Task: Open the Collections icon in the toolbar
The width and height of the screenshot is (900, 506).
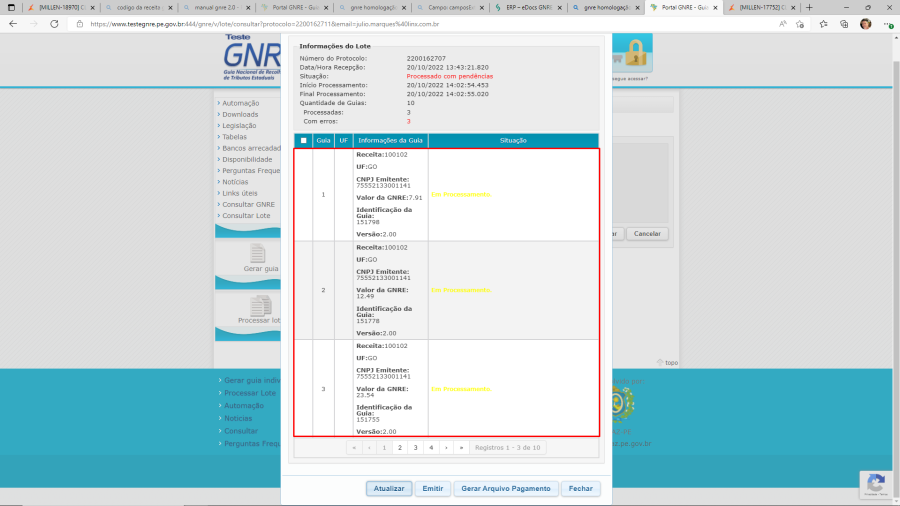Action: 844,24
